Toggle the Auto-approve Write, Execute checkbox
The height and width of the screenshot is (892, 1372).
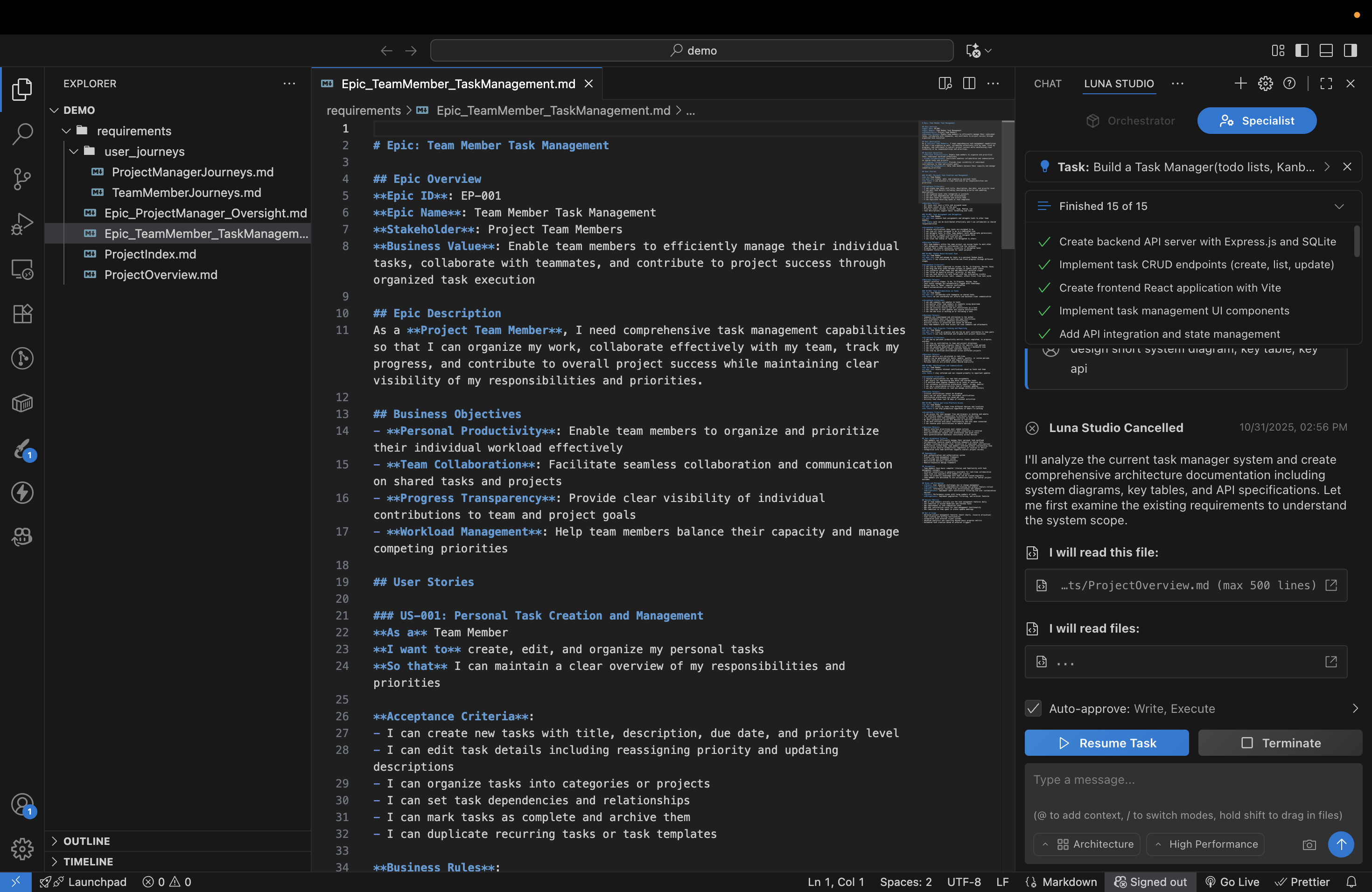click(1032, 709)
